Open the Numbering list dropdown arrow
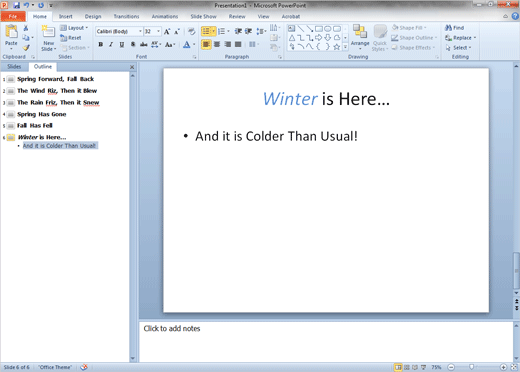This screenshot has width=520, height=372. [228, 31]
